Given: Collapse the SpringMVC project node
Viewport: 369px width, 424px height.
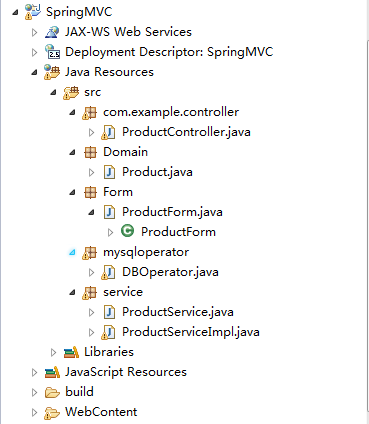Looking at the screenshot, I should click(15, 13).
